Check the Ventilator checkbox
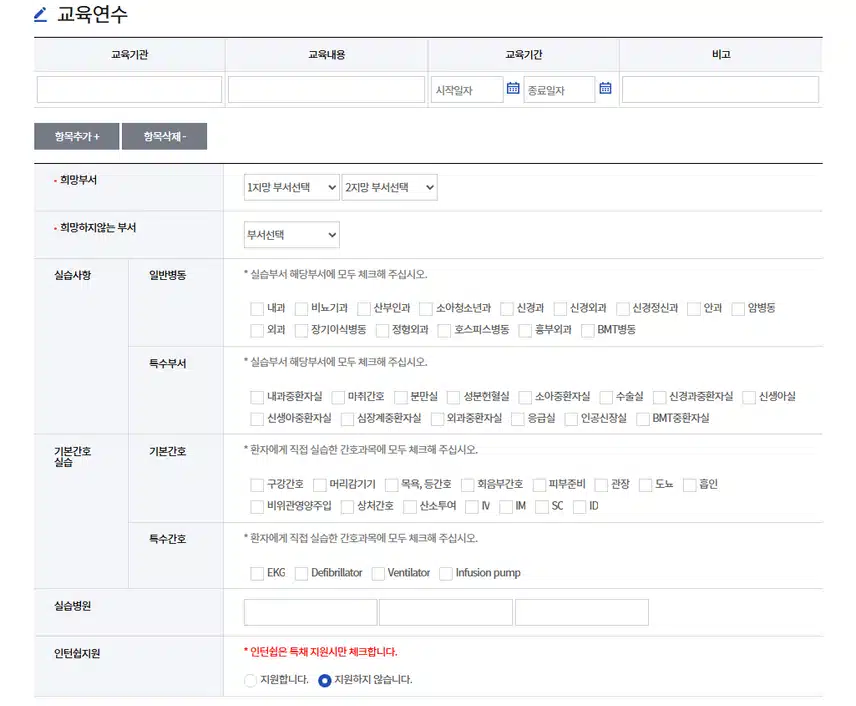Screen dimensions: 856x706 [378, 573]
